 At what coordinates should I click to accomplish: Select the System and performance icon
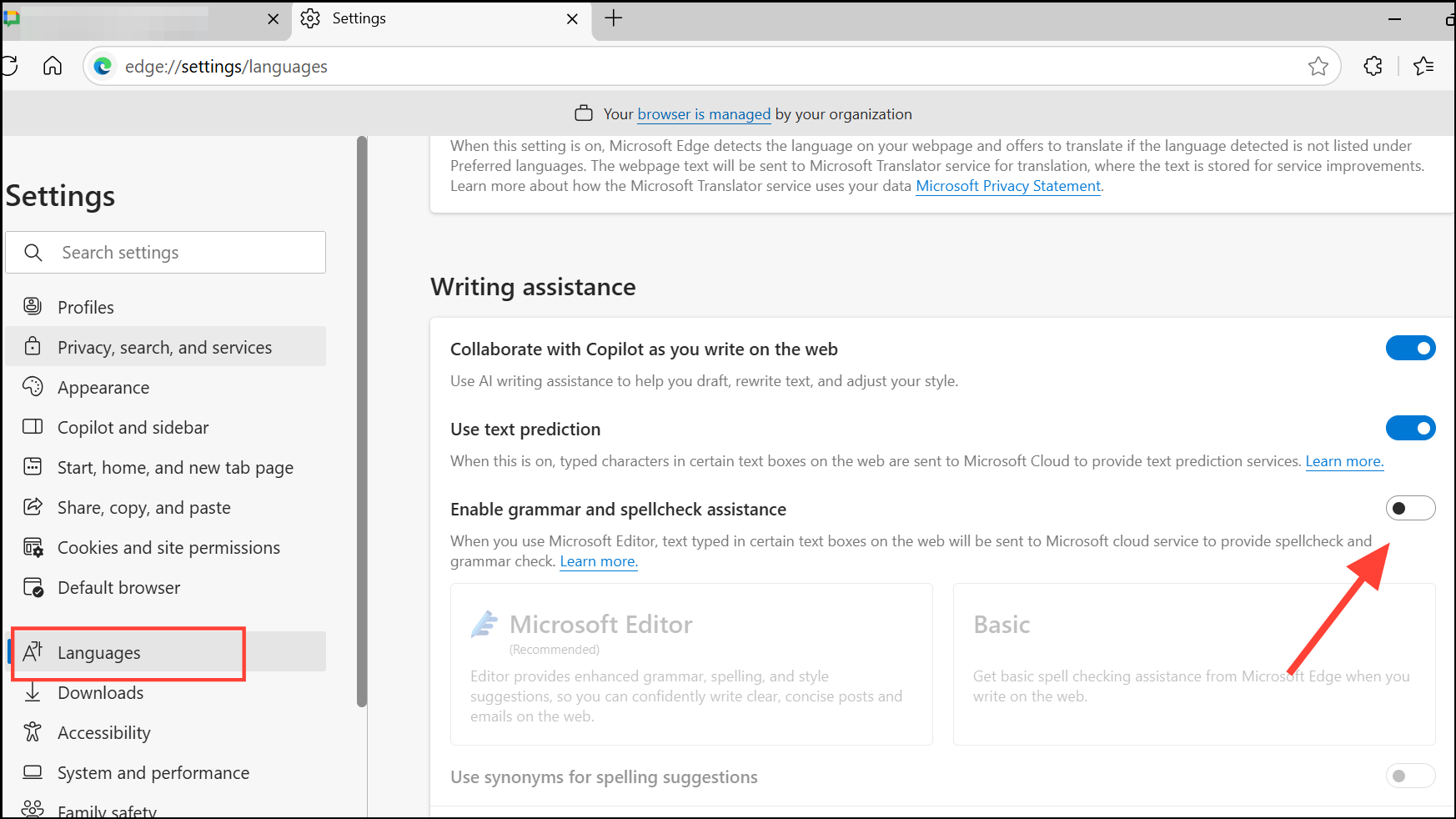pyautogui.click(x=32, y=771)
